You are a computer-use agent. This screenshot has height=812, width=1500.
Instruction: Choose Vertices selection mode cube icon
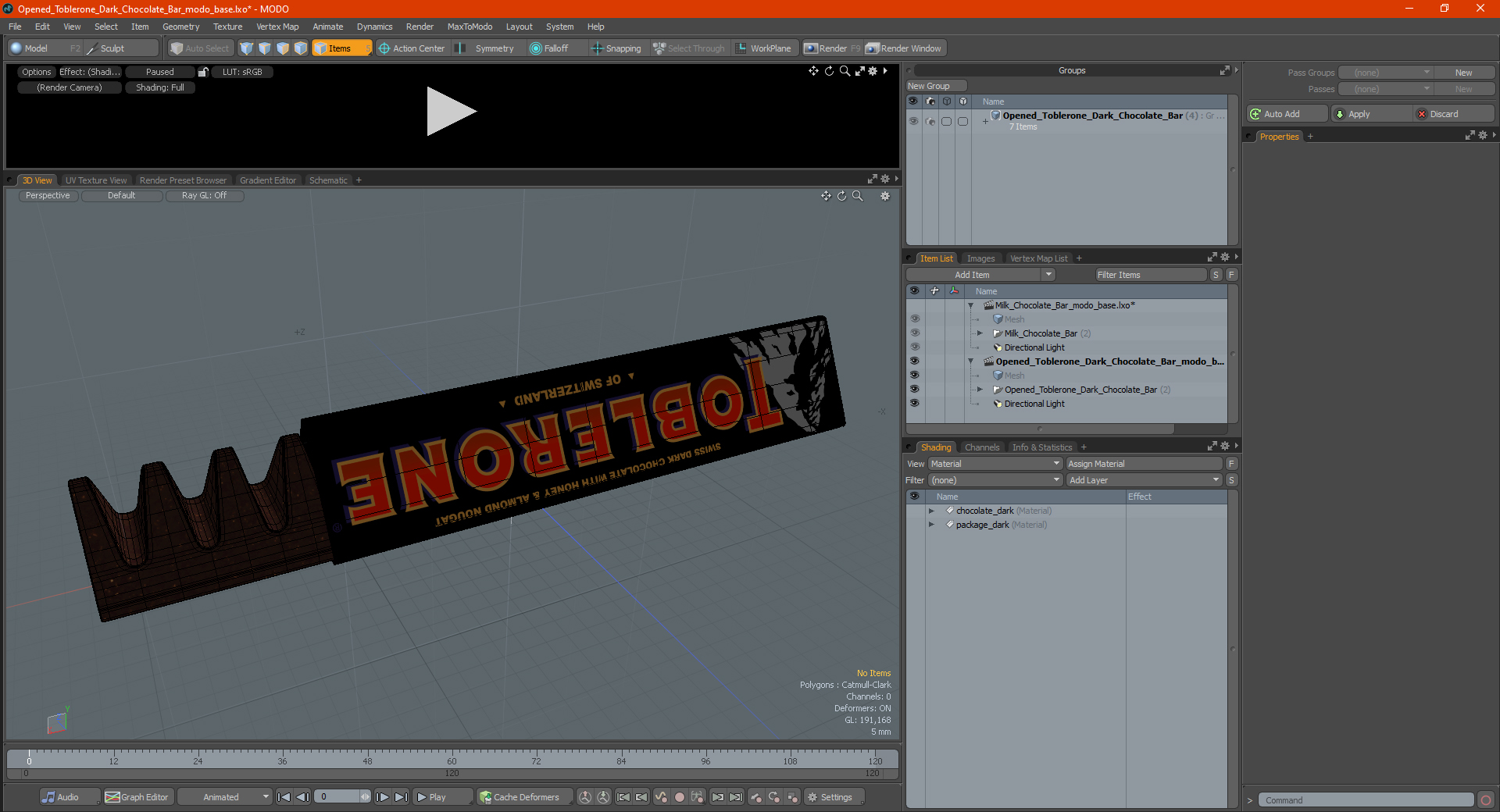[247, 48]
